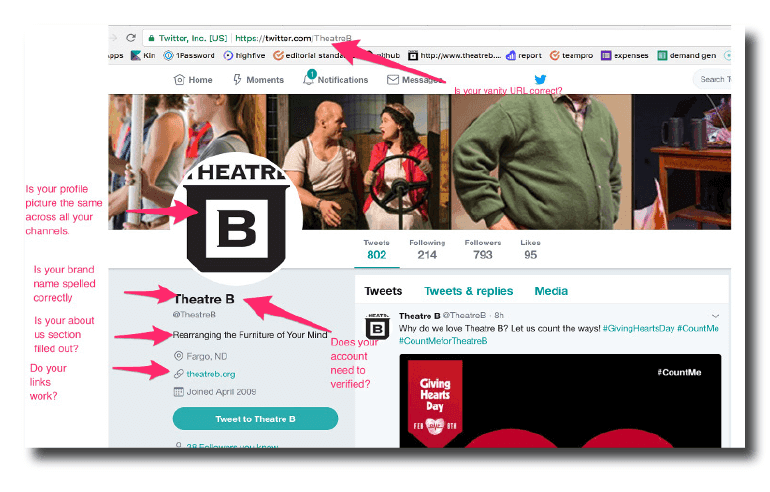View the Likes 95 list
The width and height of the screenshot is (770, 492).
[x=530, y=249]
